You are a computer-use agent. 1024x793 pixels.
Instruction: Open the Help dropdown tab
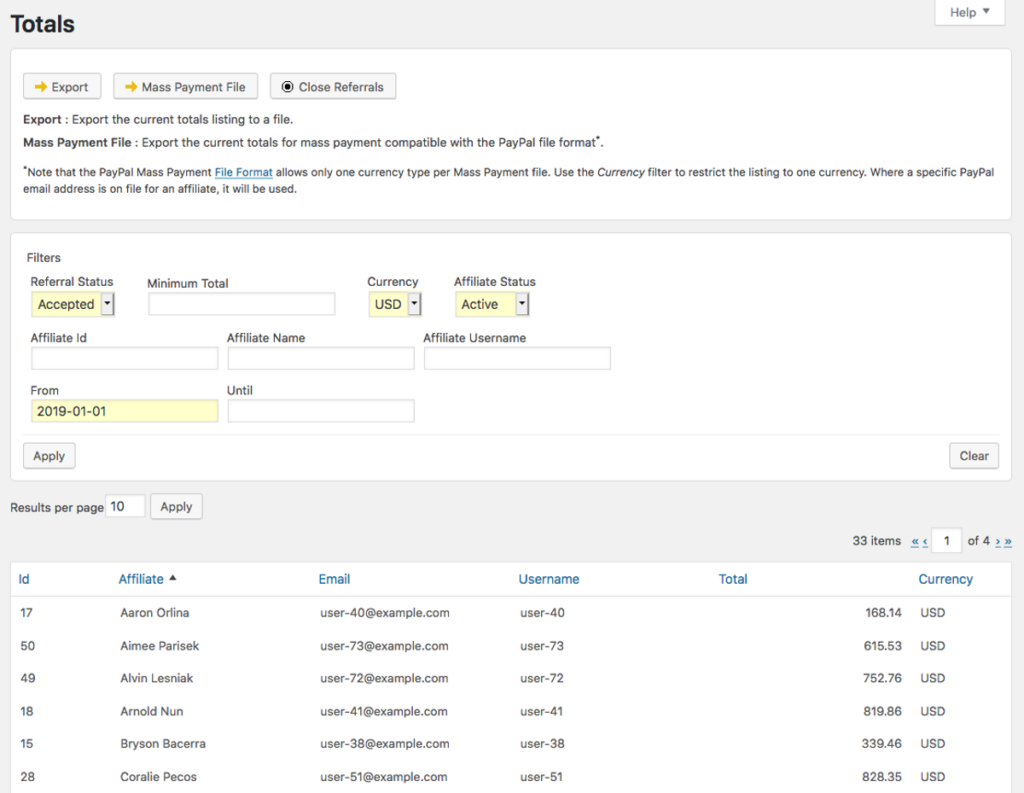point(969,12)
